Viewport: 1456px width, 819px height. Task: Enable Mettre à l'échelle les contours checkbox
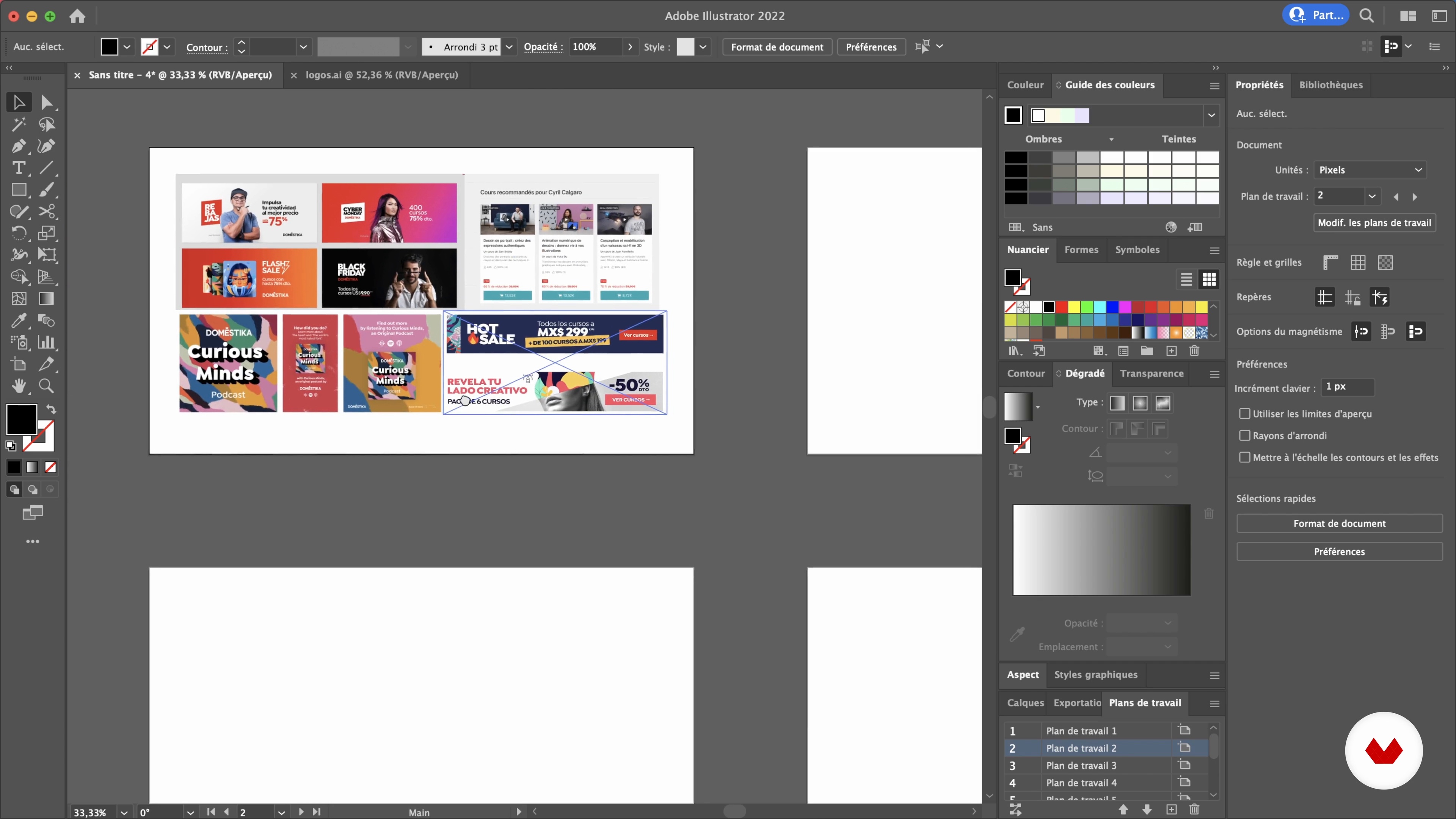1244,457
